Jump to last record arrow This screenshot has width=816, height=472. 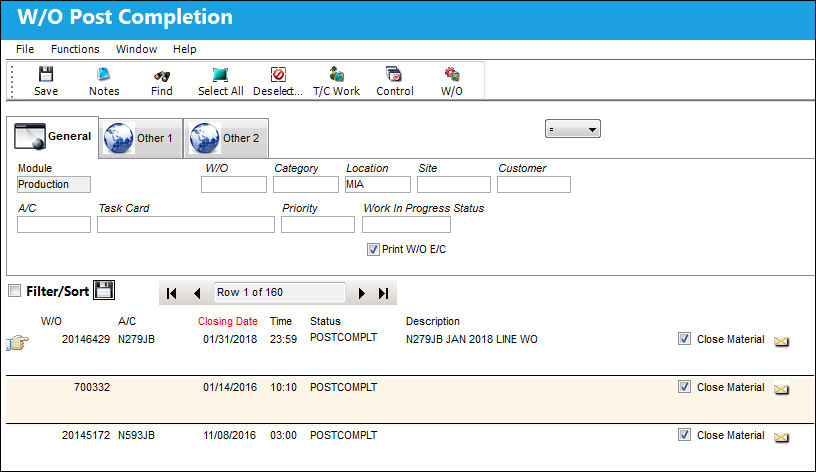tap(384, 293)
